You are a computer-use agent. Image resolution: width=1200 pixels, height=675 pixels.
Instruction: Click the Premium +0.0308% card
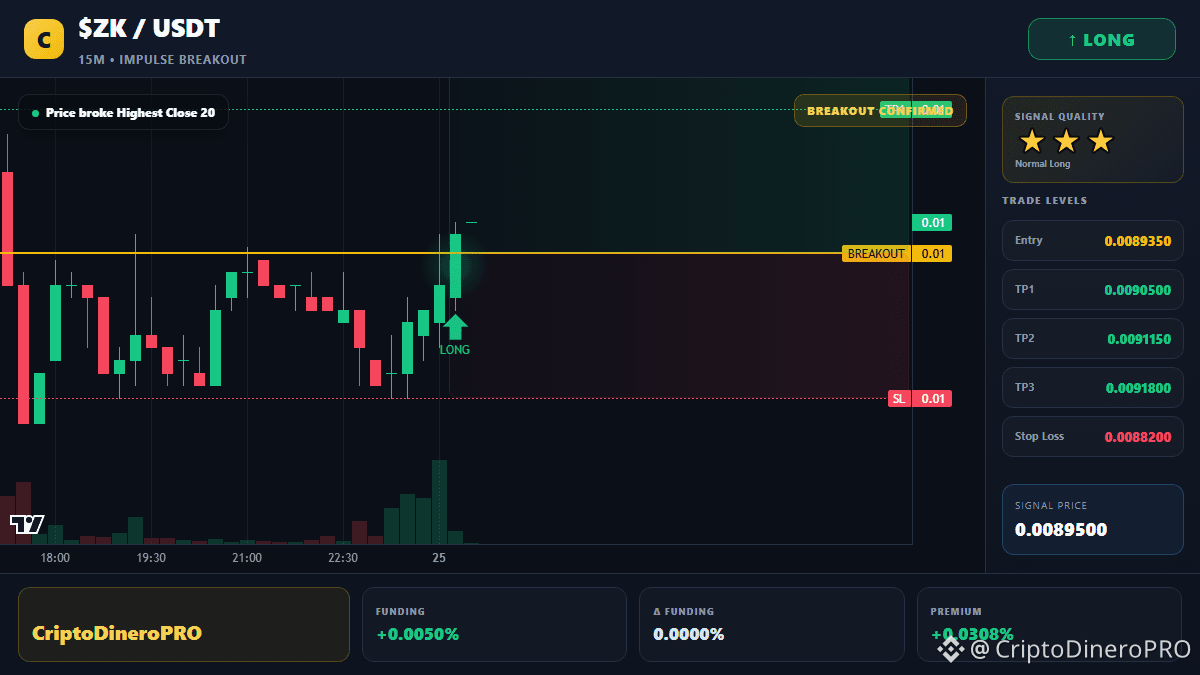click(x=1049, y=624)
